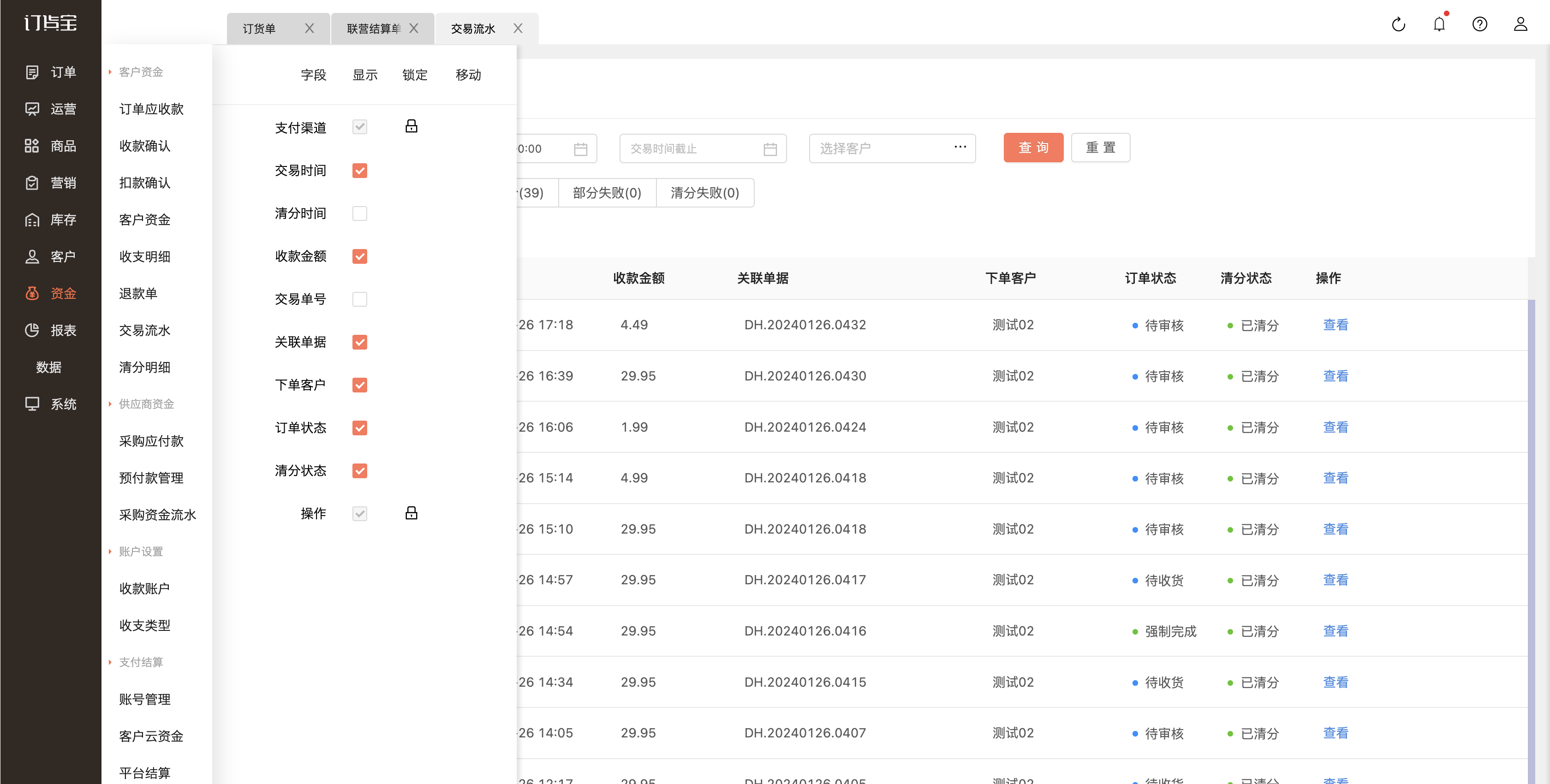This screenshot has height=784, width=1550.
Task: Uncheck the 收款金额 column checkbox
Action: [359, 256]
